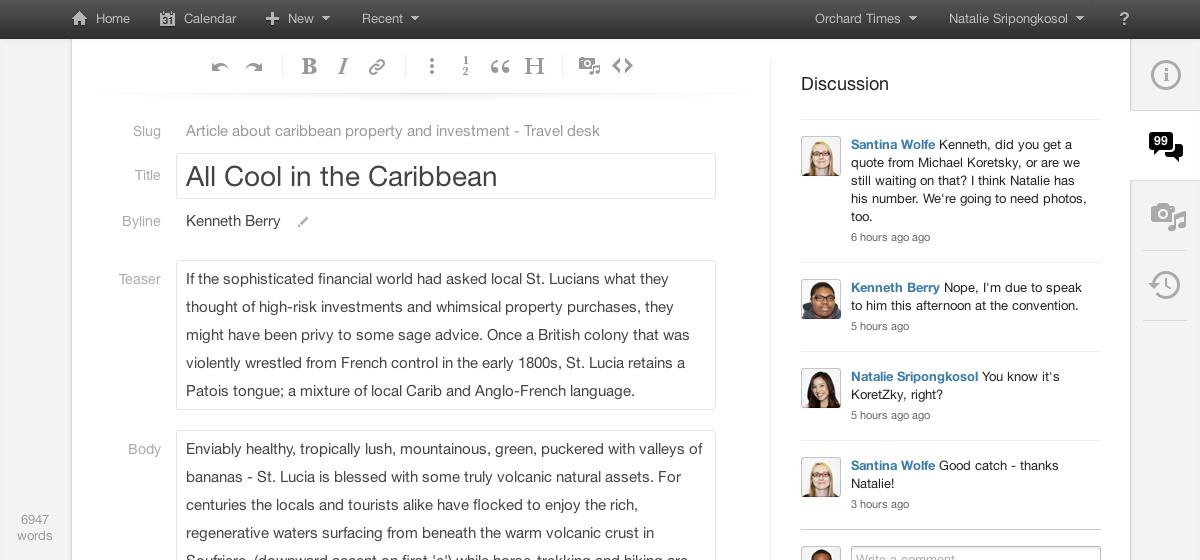Apply numbered list formatting
The image size is (1200, 560).
pos(465,66)
